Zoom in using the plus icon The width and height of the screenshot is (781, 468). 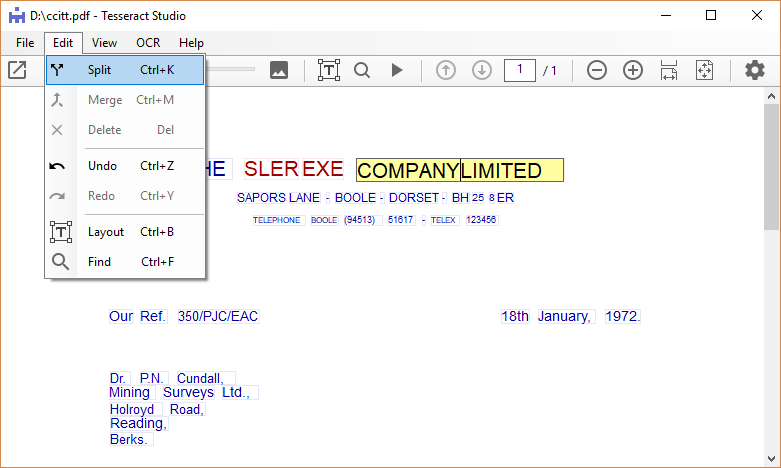(633, 70)
